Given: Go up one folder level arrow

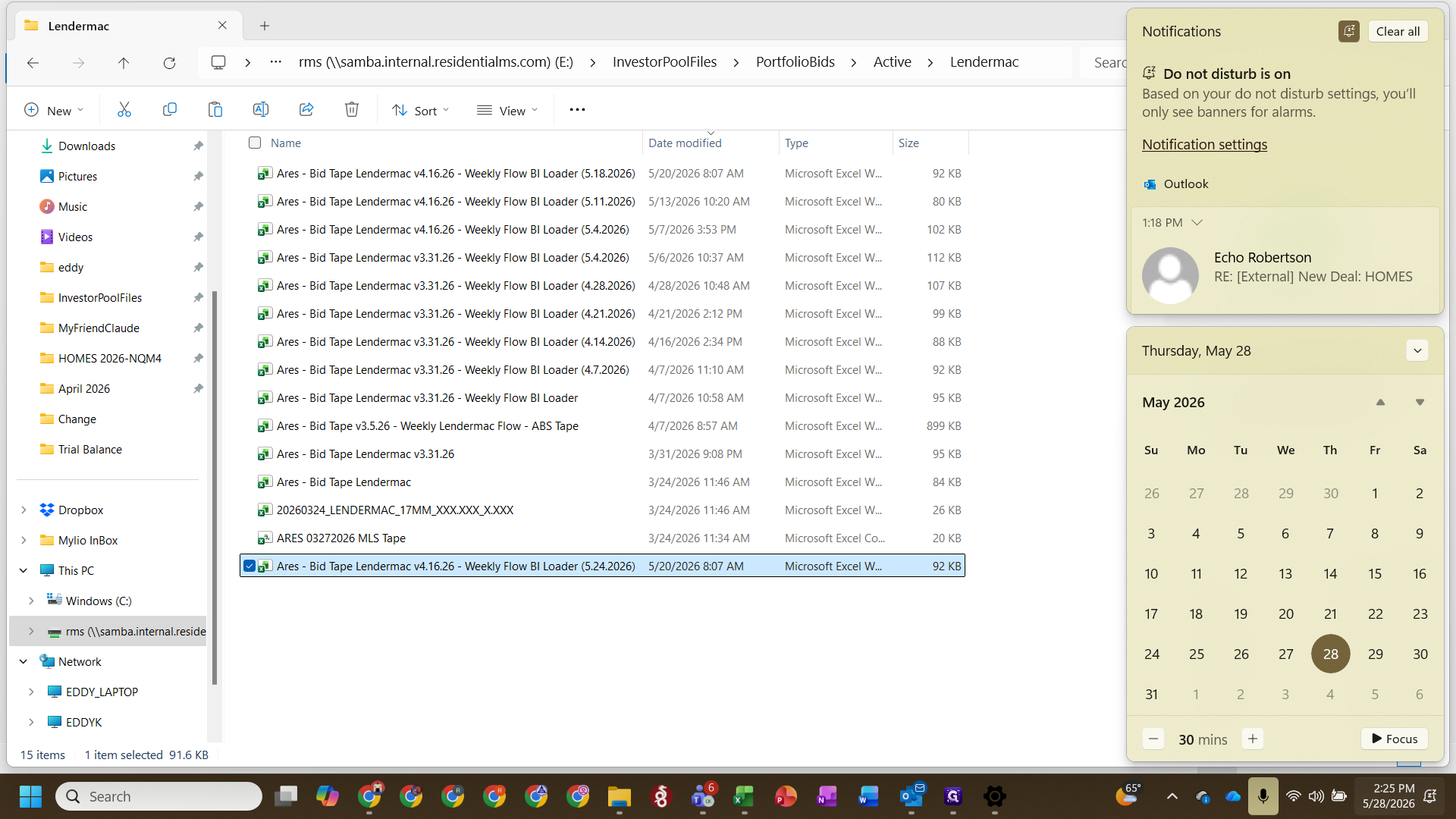Looking at the screenshot, I should point(124,63).
